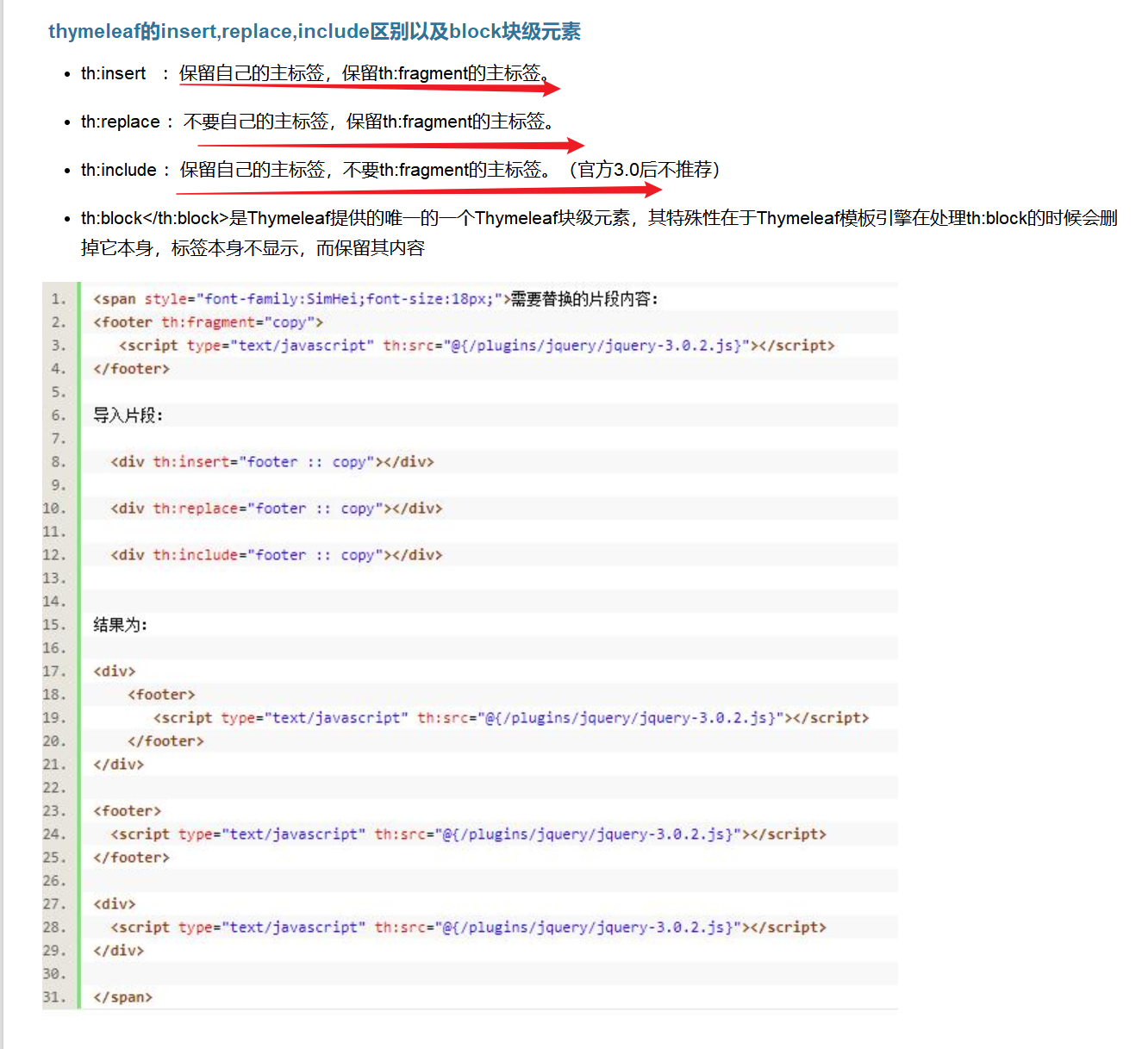Click the script tag on code line 28

468,927
